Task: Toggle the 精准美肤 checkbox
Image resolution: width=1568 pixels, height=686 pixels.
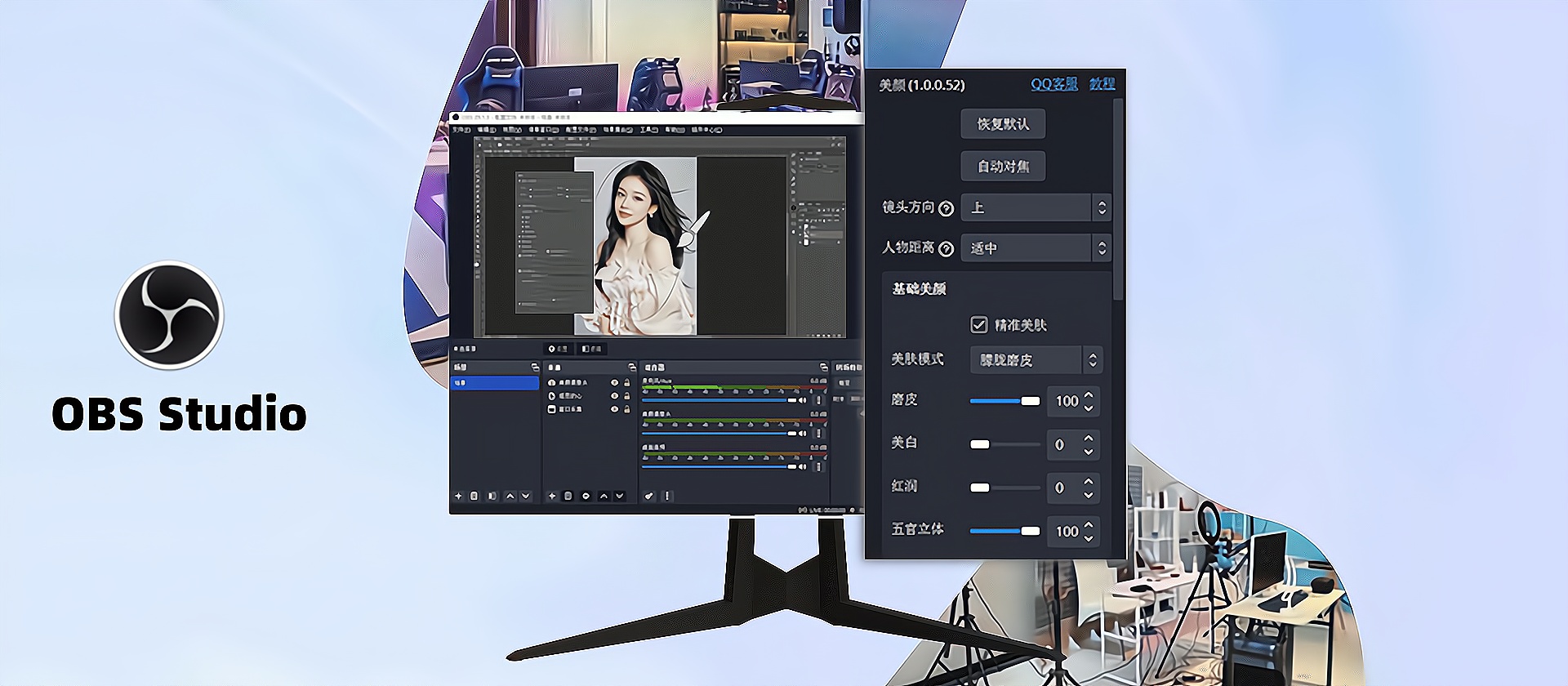Action: [x=978, y=325]
